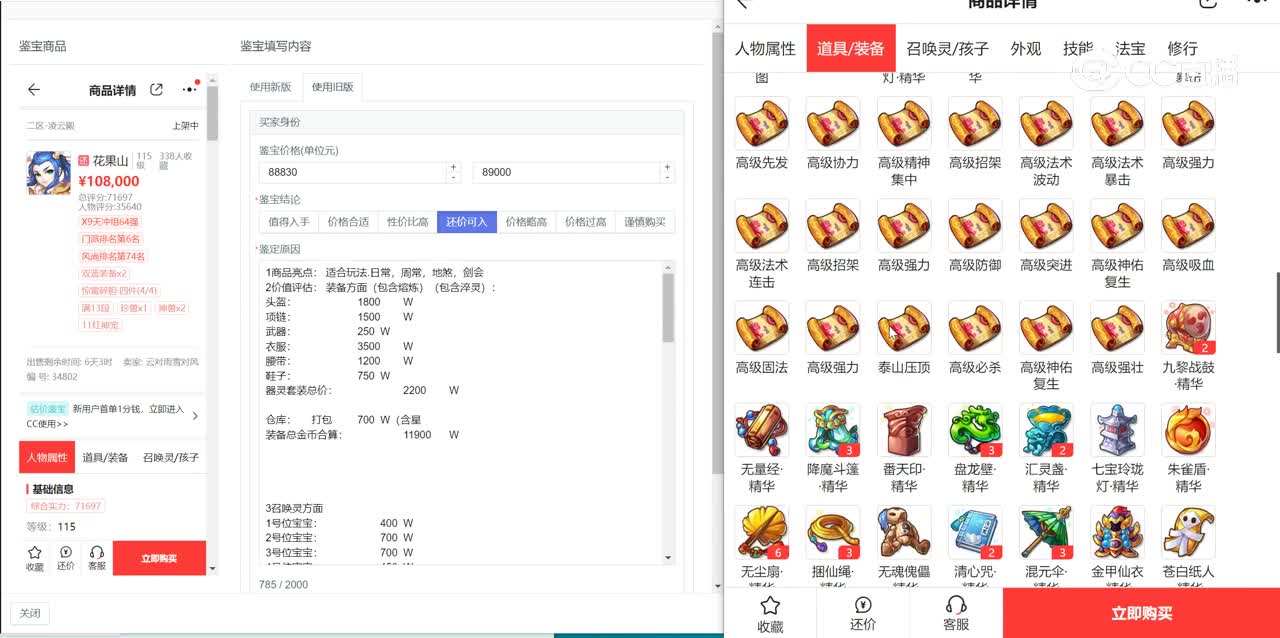Viewport: 1280px width, 638px height.
Task: Click the 金甲仙衣 armor icon
Action: click(1117, 532)
